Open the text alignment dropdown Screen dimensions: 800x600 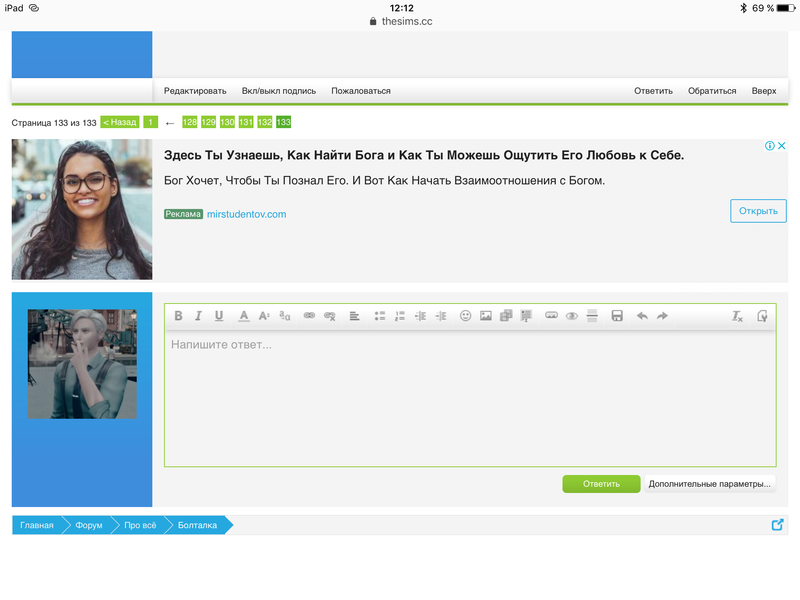pos(354,316)
